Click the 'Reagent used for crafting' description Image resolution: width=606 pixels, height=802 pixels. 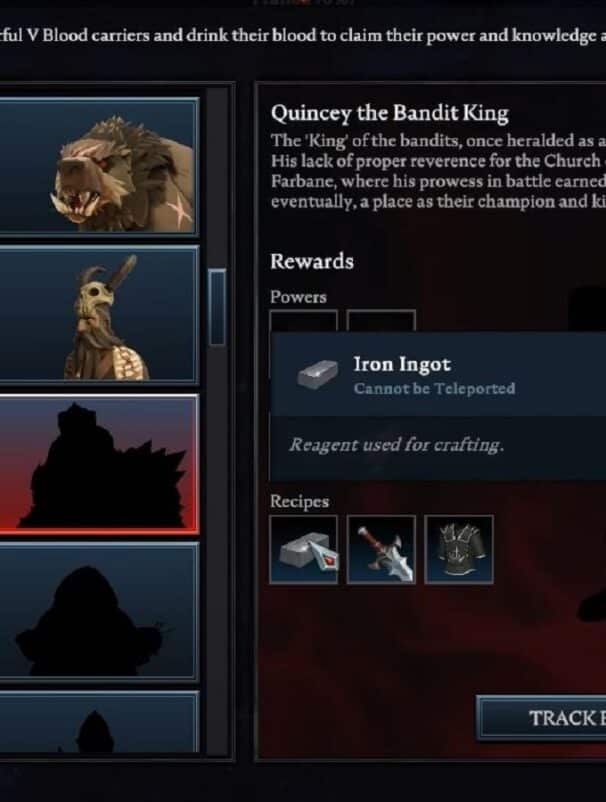[396, 445]
